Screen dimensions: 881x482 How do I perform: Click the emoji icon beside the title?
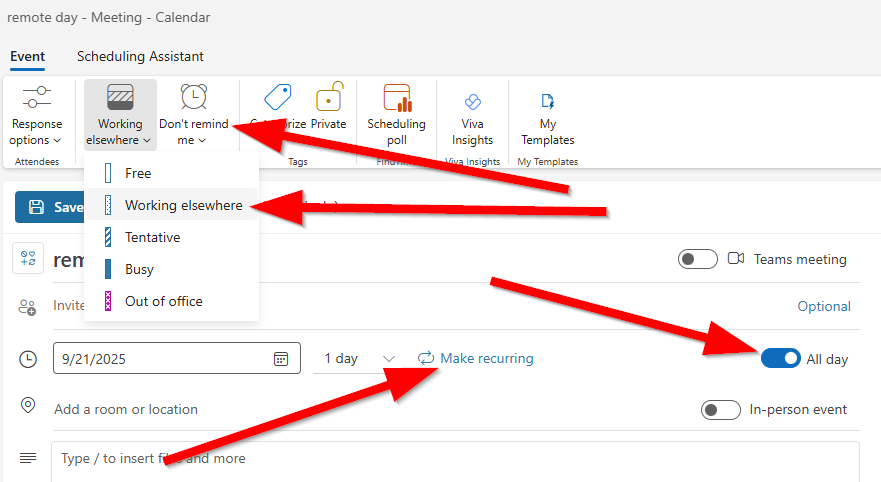(x=27, y=259)
